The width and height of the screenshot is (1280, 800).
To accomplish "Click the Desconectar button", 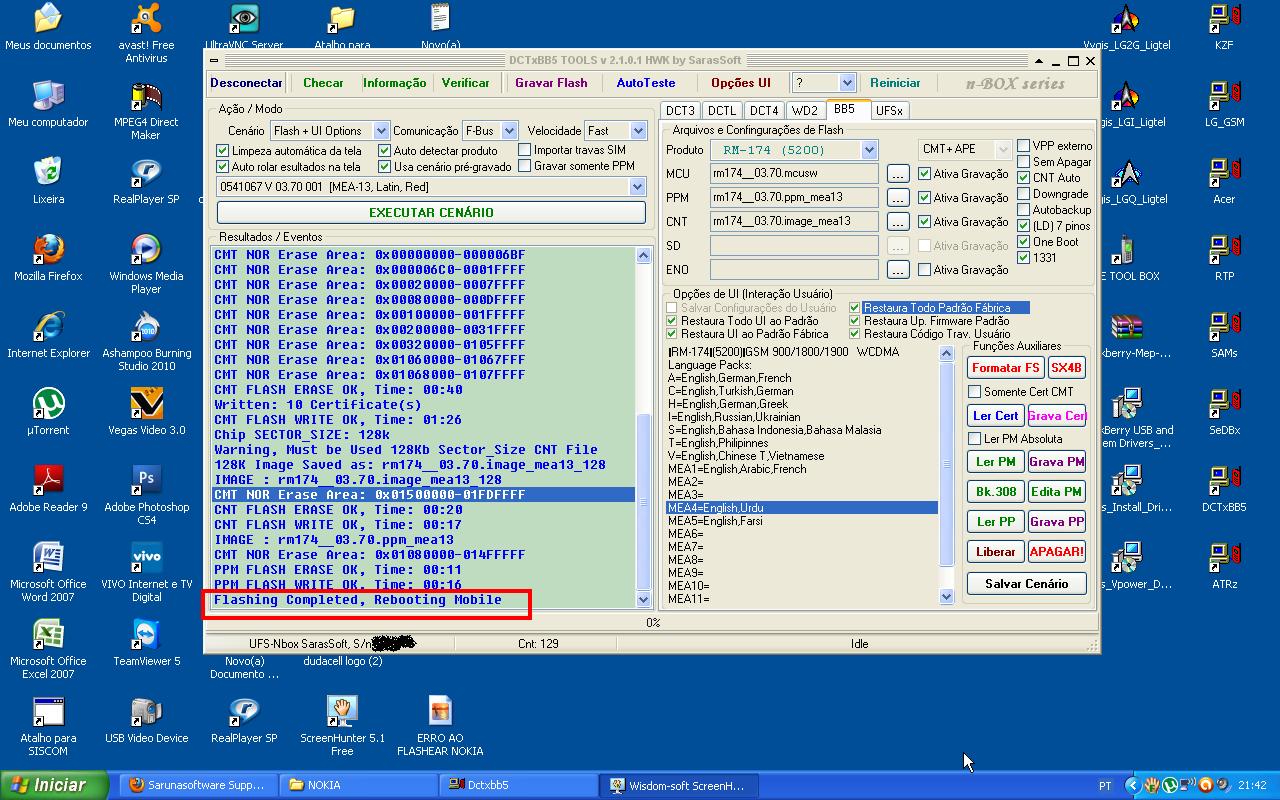I will tap(246, 83).
